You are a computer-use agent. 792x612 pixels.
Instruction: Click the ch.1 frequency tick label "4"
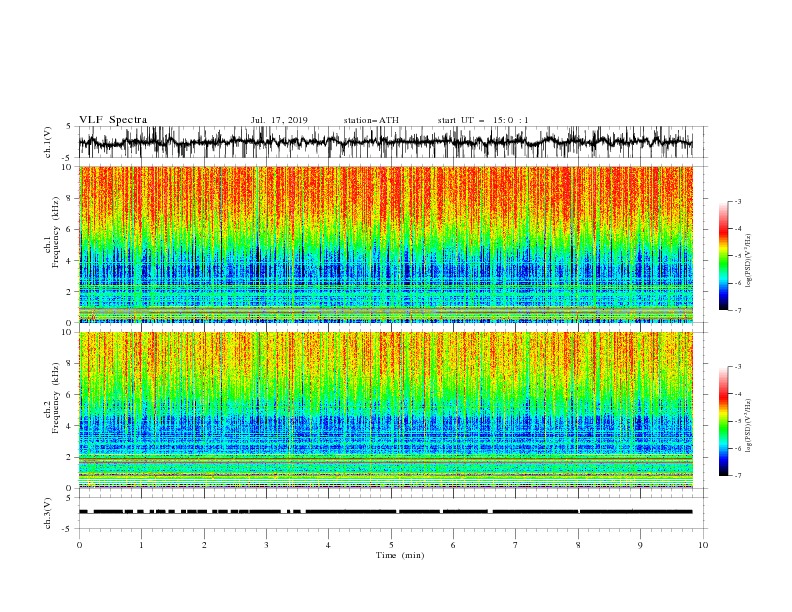(69, 261)
